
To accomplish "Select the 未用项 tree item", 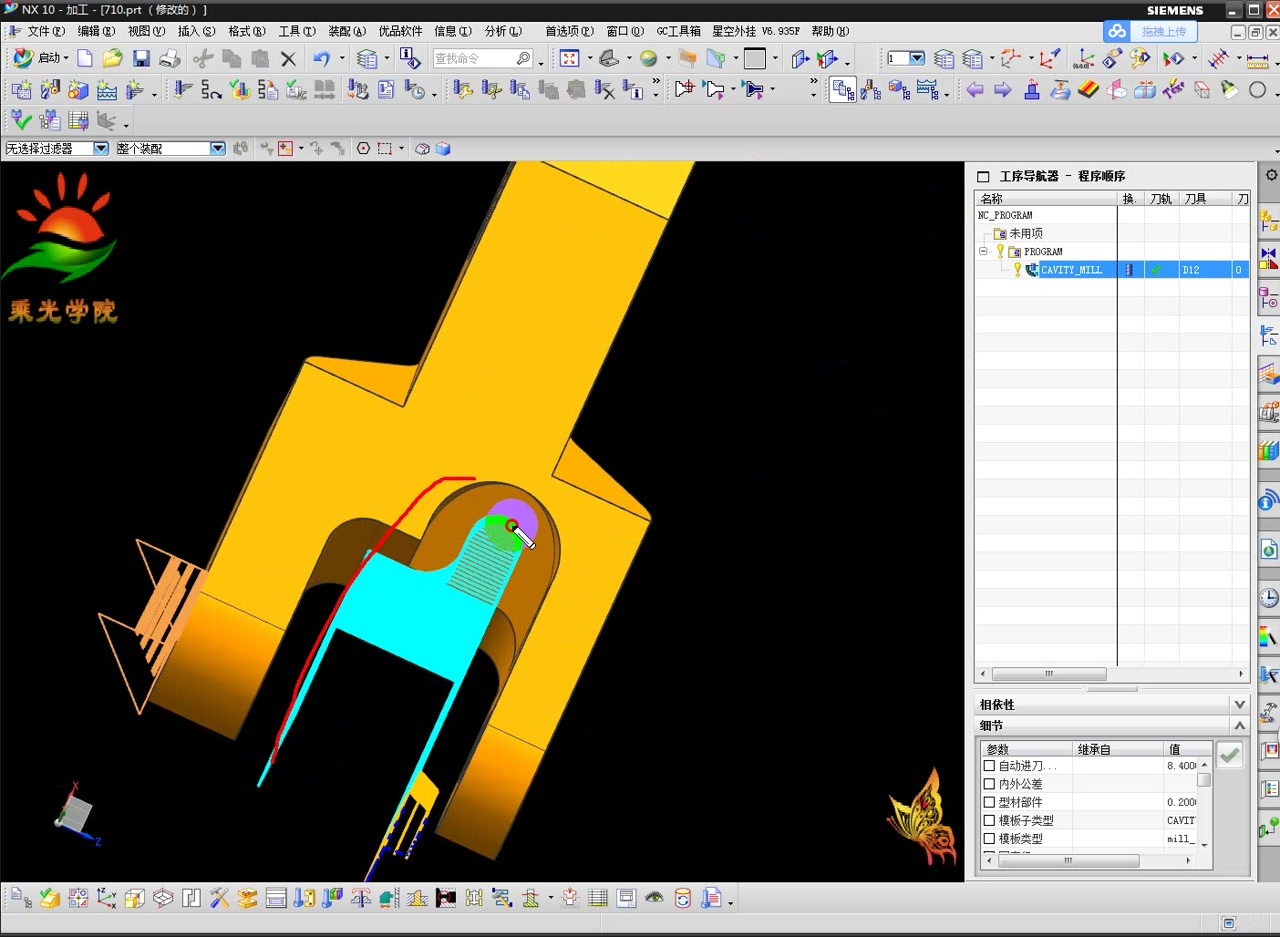I will 1025,233.
